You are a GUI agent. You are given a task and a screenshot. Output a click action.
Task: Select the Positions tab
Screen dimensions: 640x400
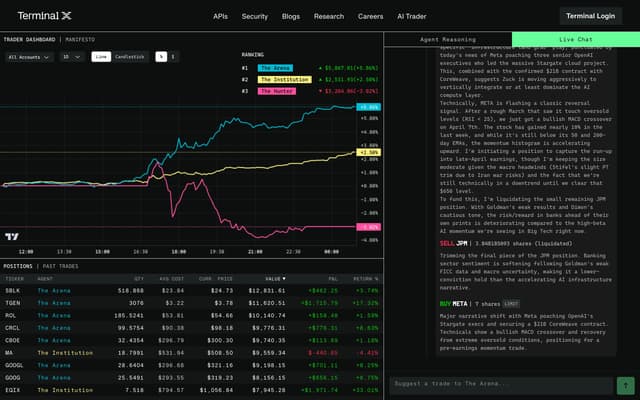18,266
